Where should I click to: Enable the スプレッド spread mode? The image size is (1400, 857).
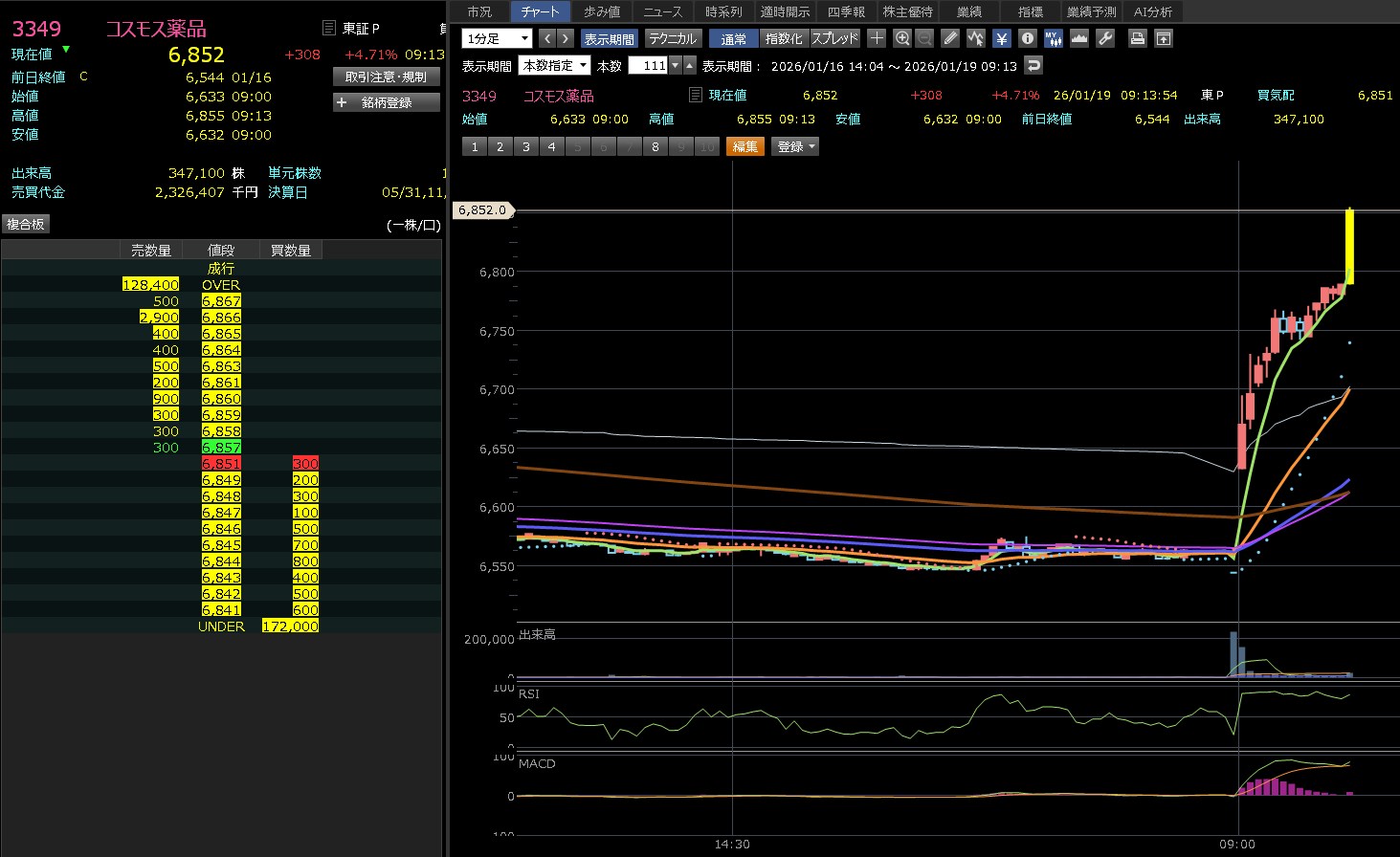(x=835, y=38)
